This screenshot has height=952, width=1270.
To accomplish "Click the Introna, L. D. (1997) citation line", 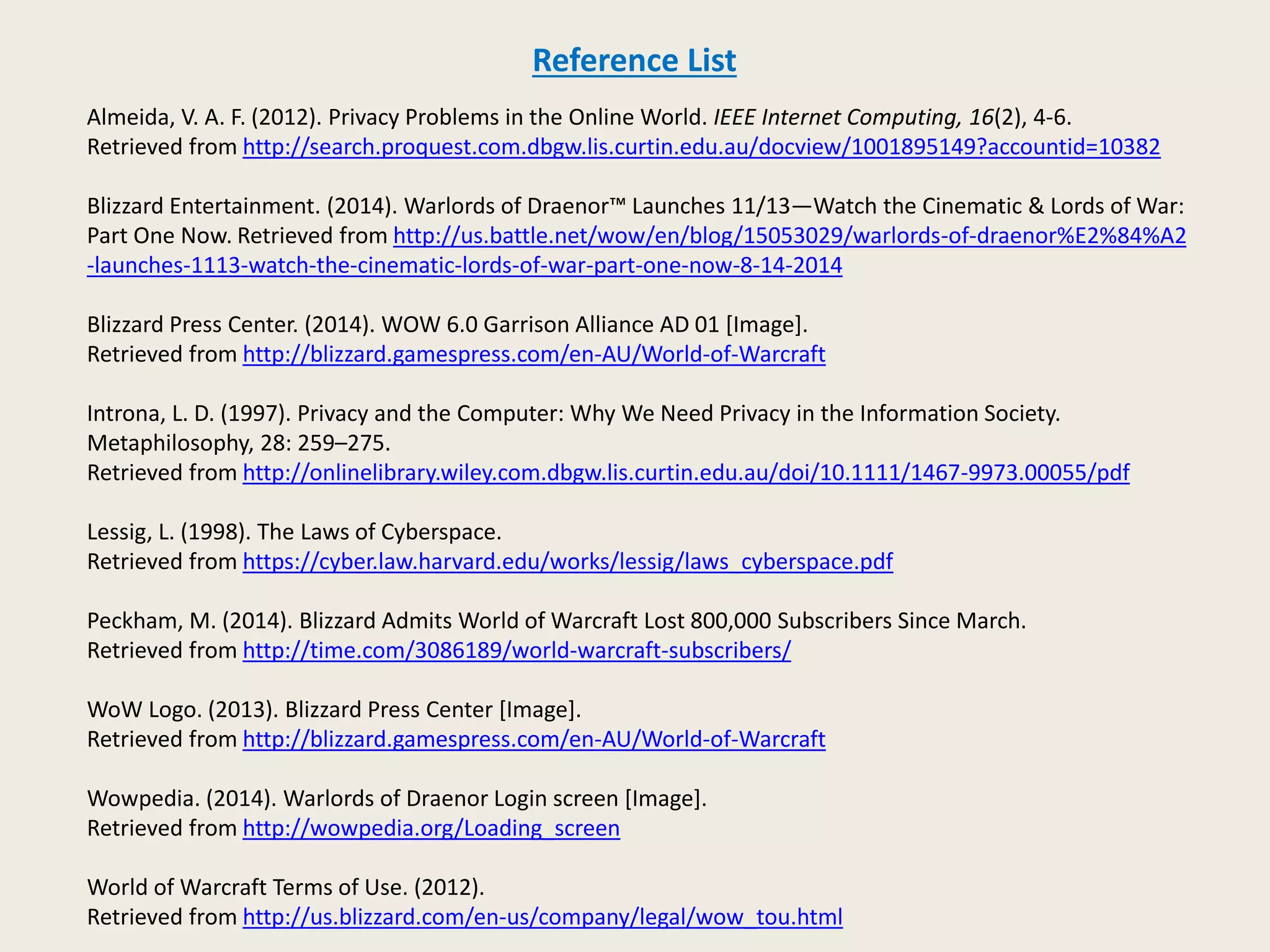I will tap(574, 413).
